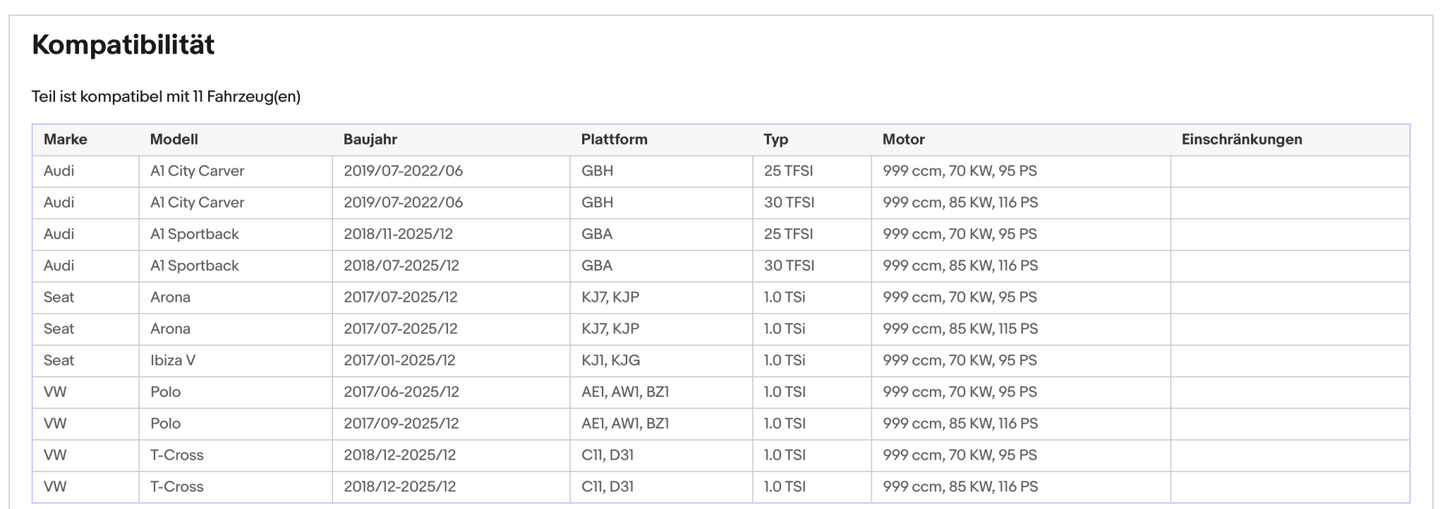Click the KJ1, KJG platform cell
This screenshot has width=1445, height=509.
(x=610, y=360)
